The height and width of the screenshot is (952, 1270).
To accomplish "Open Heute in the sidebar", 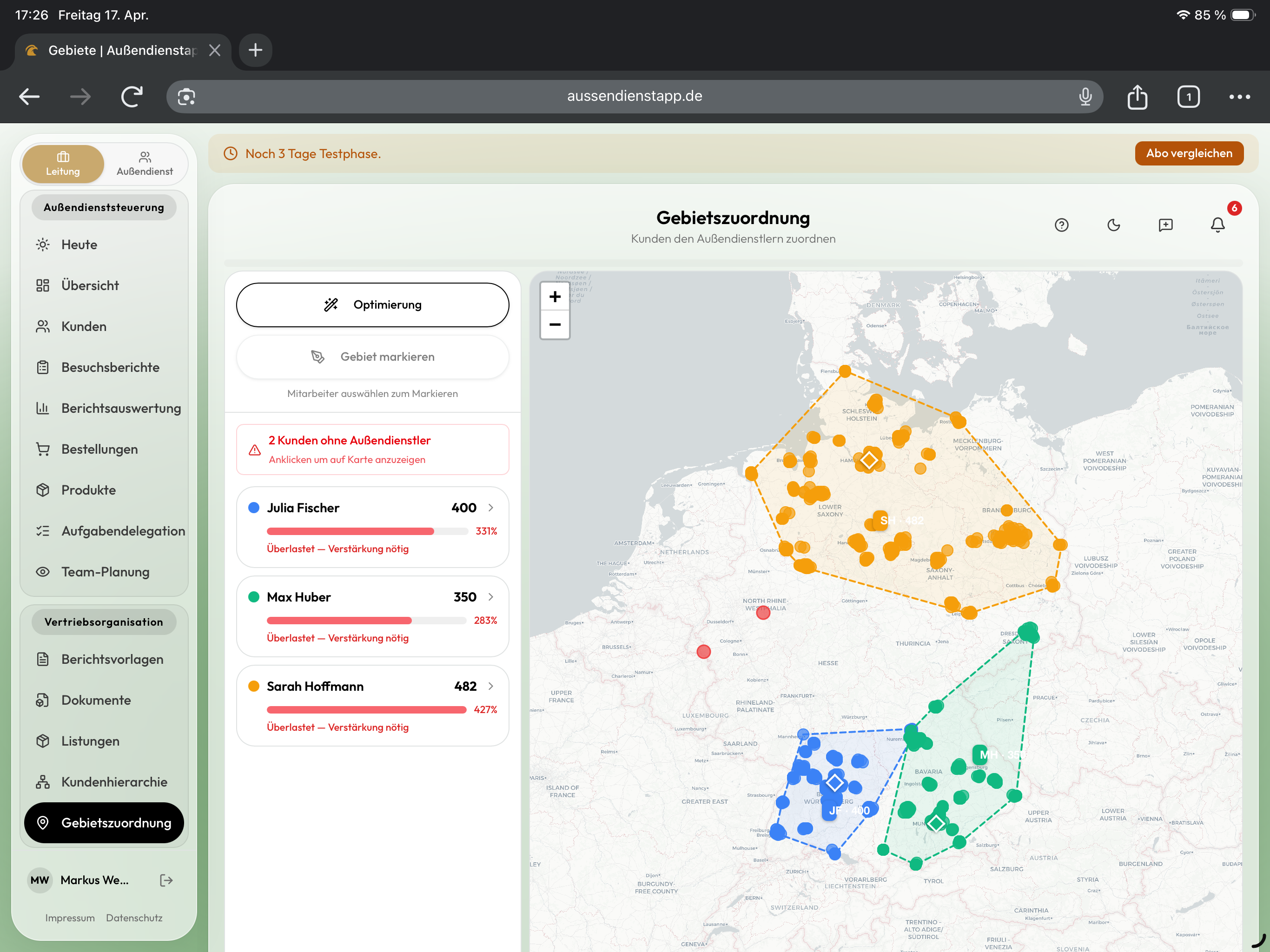I will (x=104, y=245).
